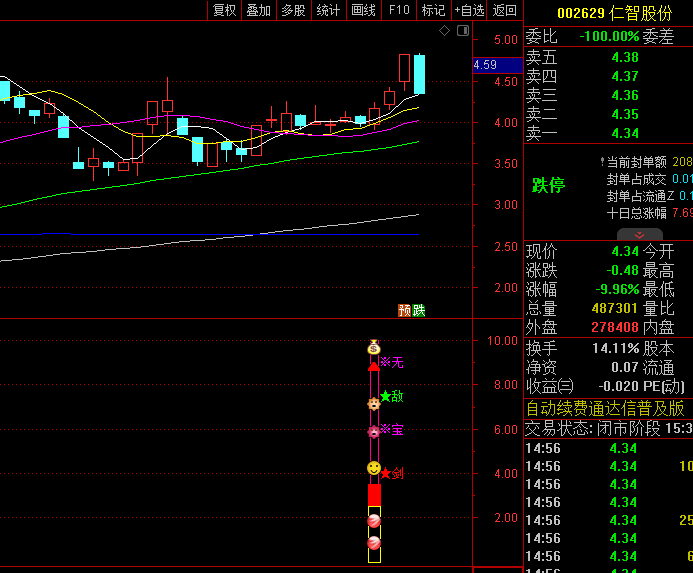This screenshot has width=693, height=573.
Task: Open the 标记 mark menu
Action: pos(433,10)
